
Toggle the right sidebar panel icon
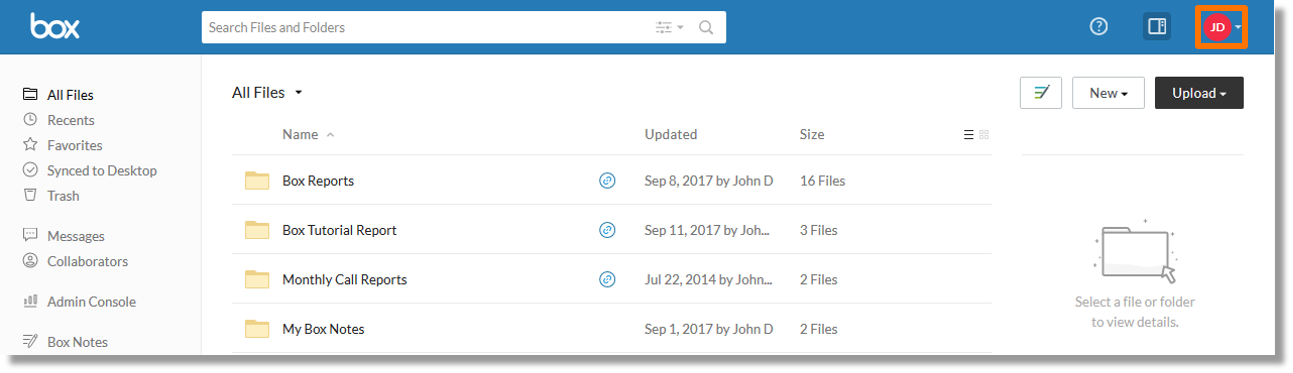(1157, 27)
